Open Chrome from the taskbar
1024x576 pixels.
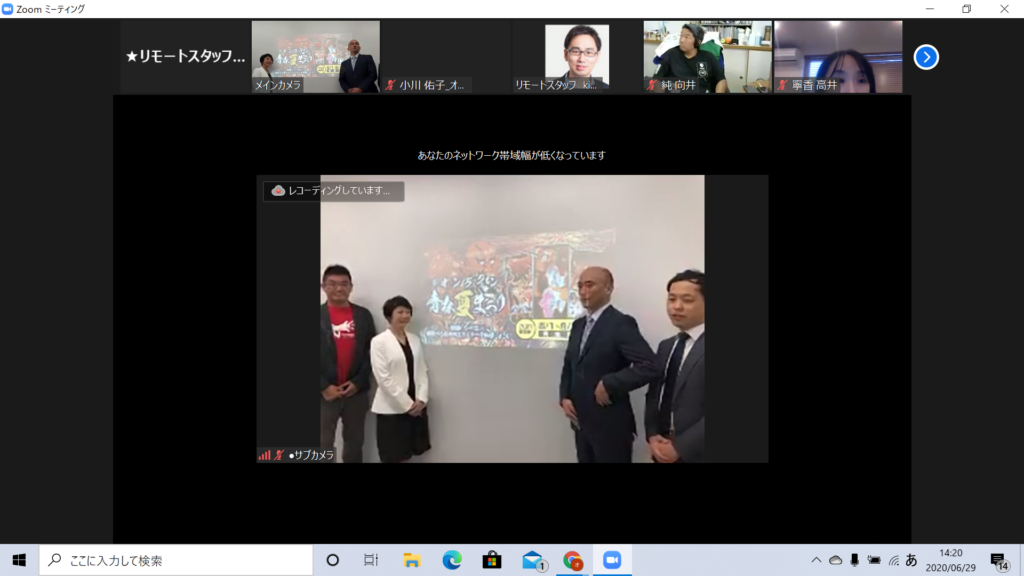coord(572,560)
